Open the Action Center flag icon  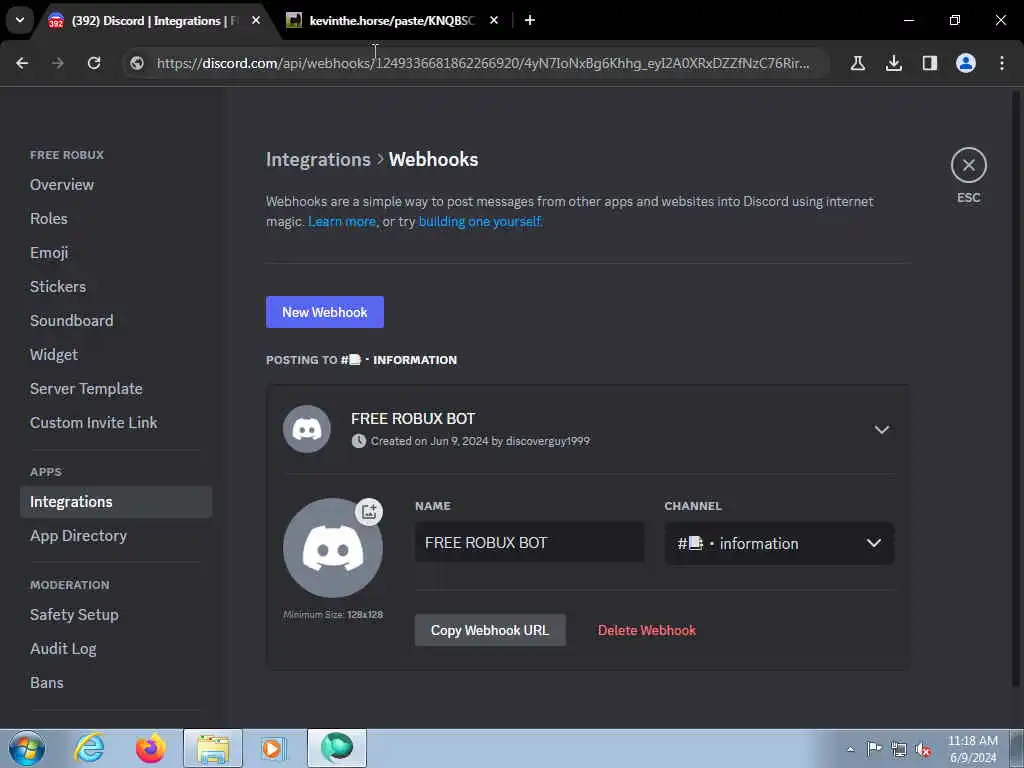874,748
